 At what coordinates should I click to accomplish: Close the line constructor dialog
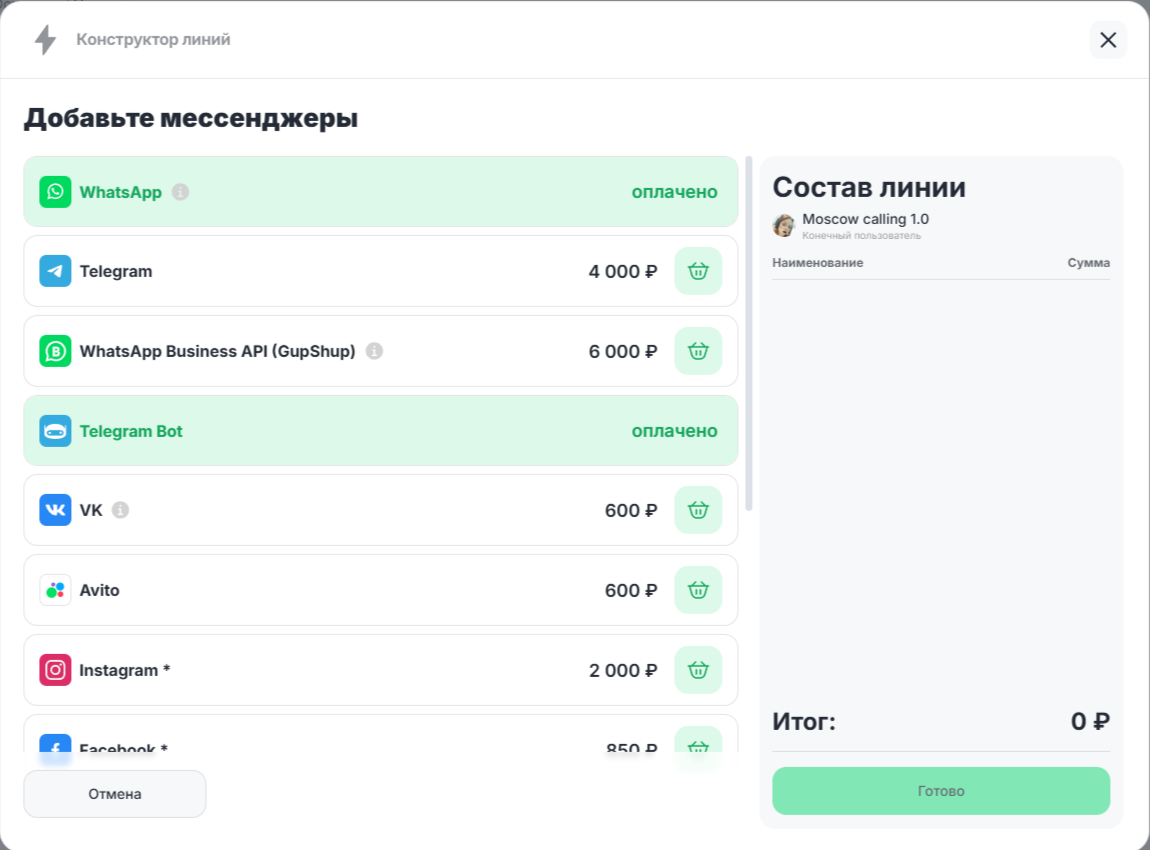click(x=1108, y=40)
